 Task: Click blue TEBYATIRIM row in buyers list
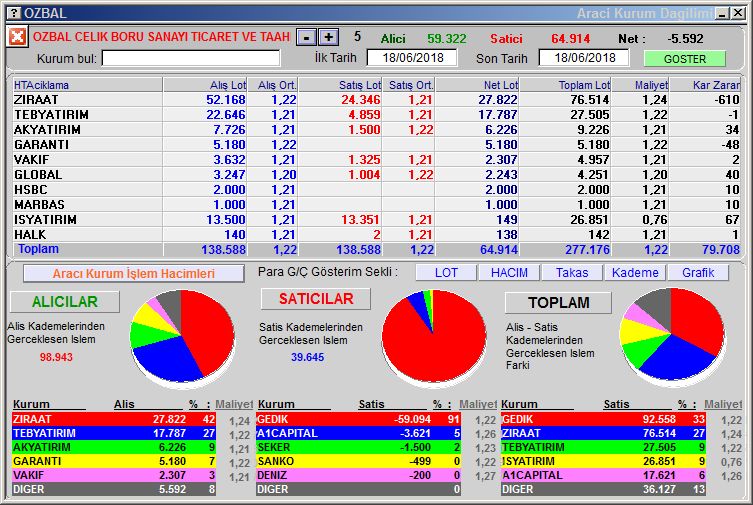(x=114, y=433)
